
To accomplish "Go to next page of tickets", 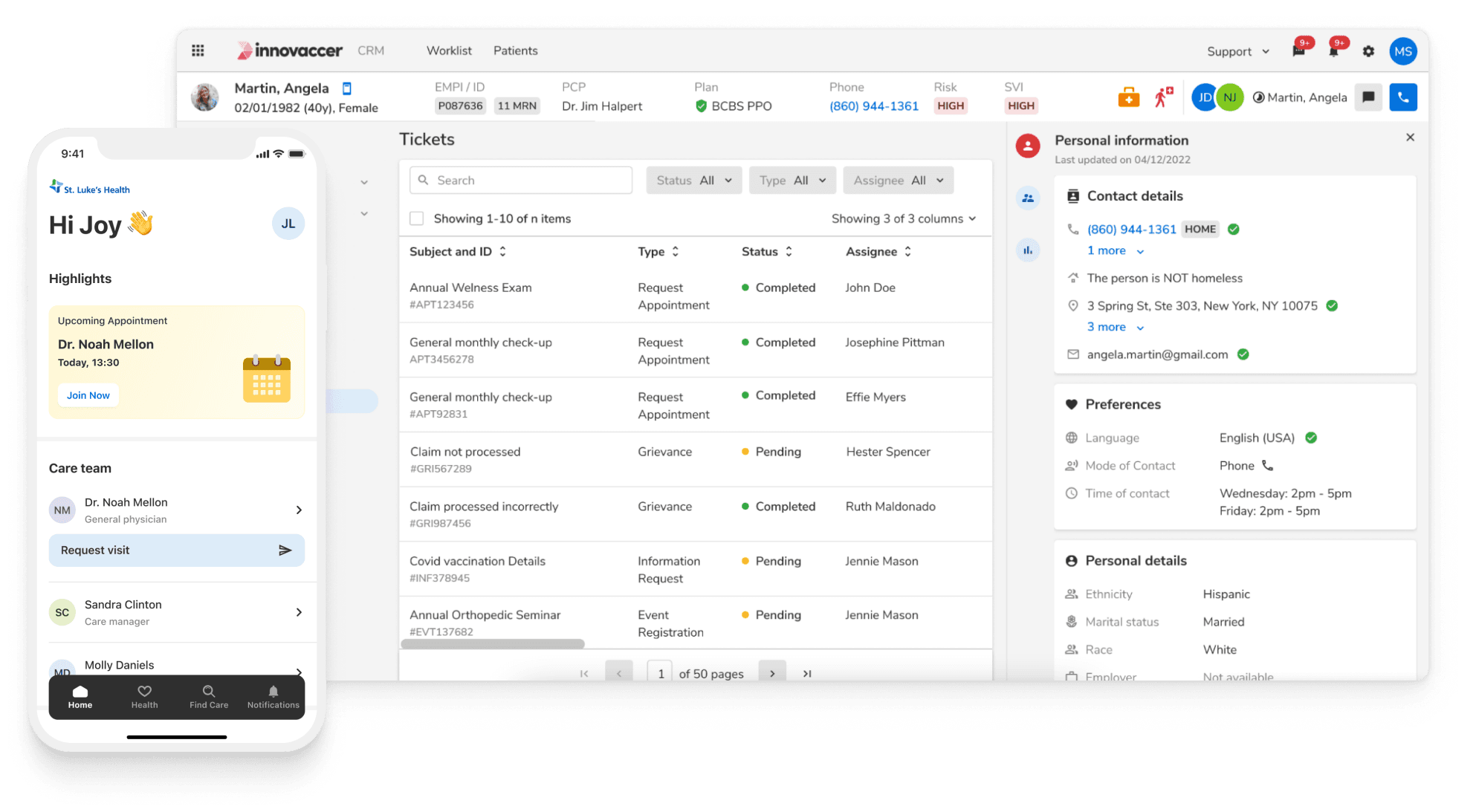I will tap(772, 672).
